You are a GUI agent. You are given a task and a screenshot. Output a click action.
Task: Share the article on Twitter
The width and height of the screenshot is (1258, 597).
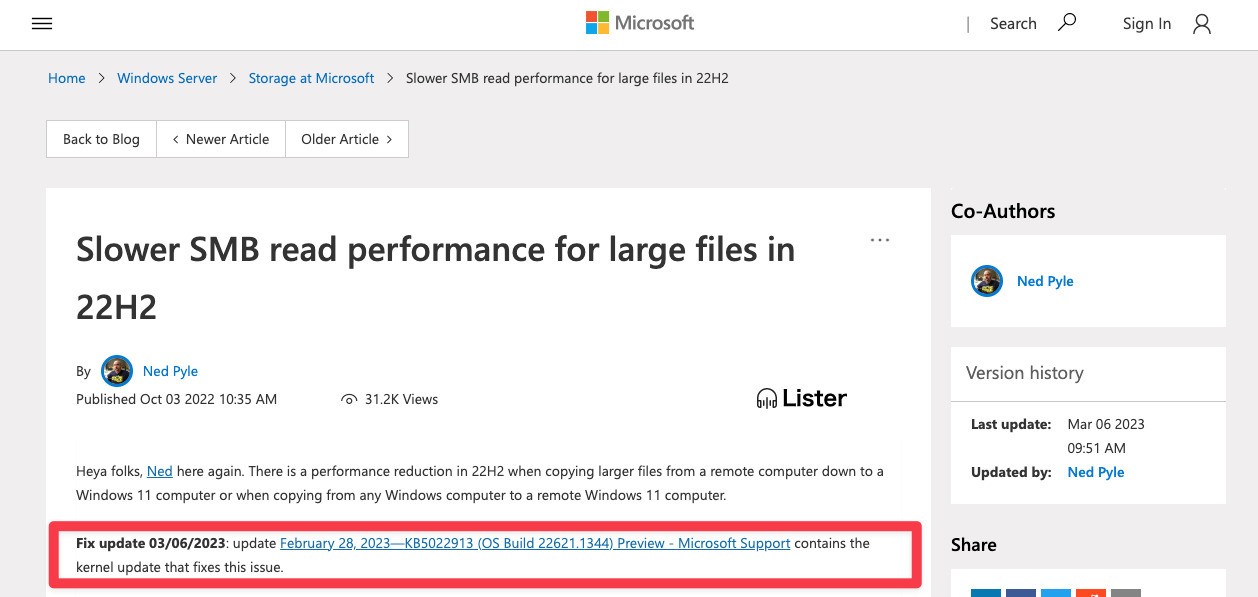[1055, 593]
